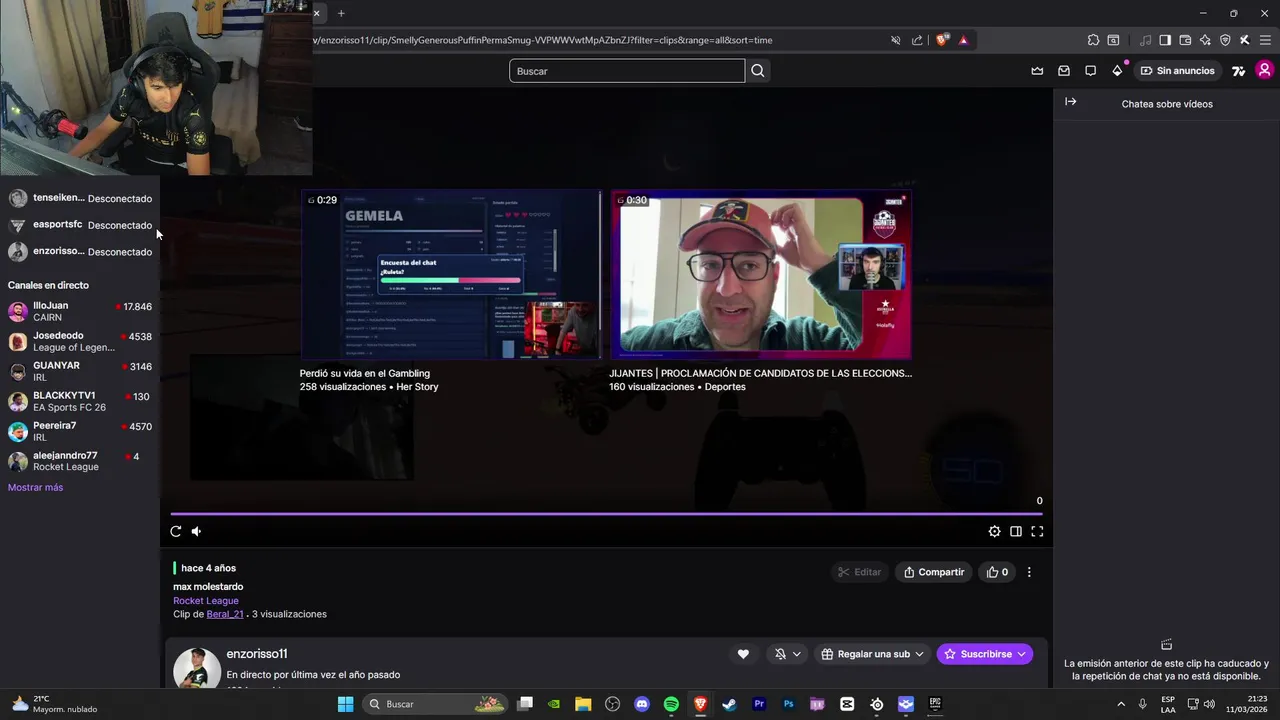This screenshot has width=1280, height=720.
Task: Open the ESP LAA language selector
Action: pyautogui.click(x=1168, y=704)
